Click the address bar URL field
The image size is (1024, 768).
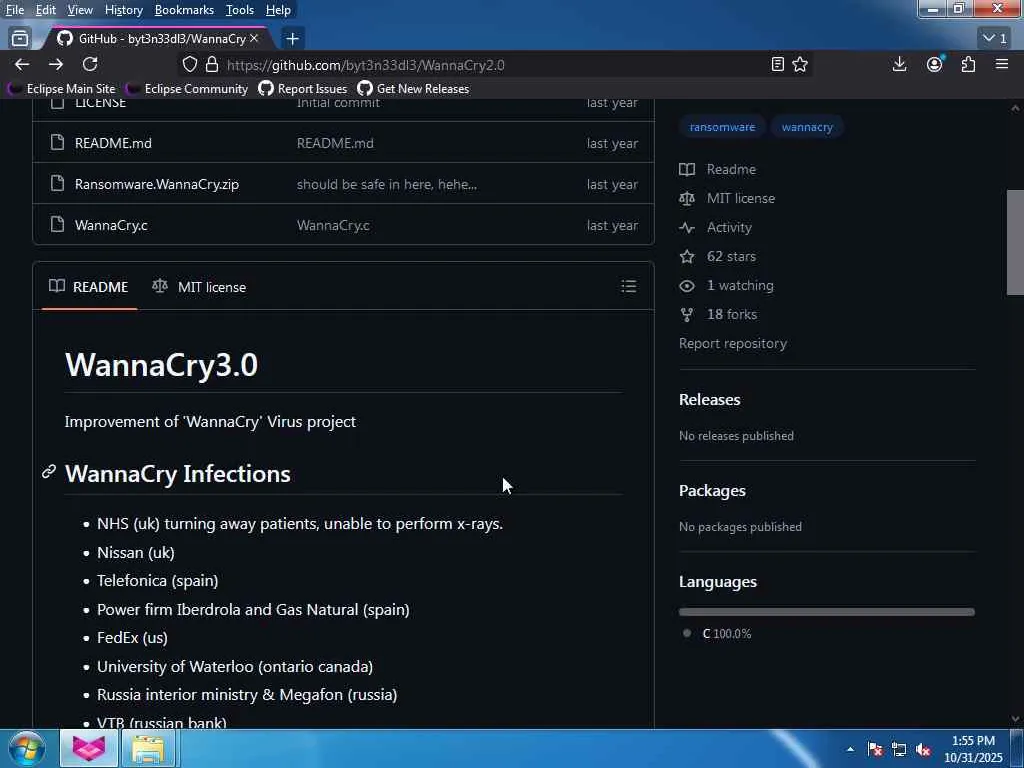495,65
